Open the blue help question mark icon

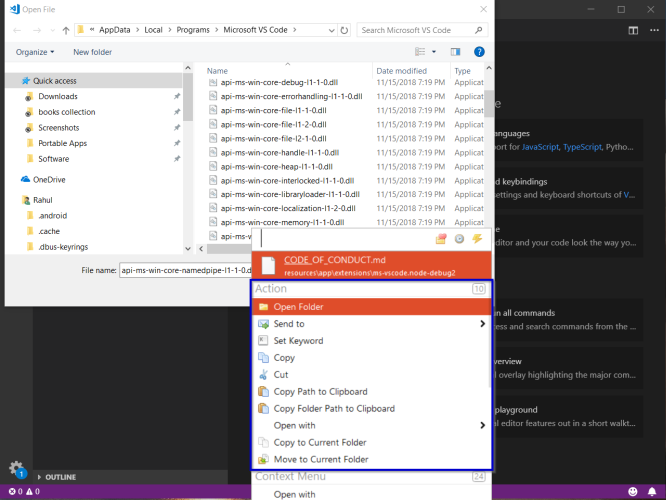(x=479, y=52)
